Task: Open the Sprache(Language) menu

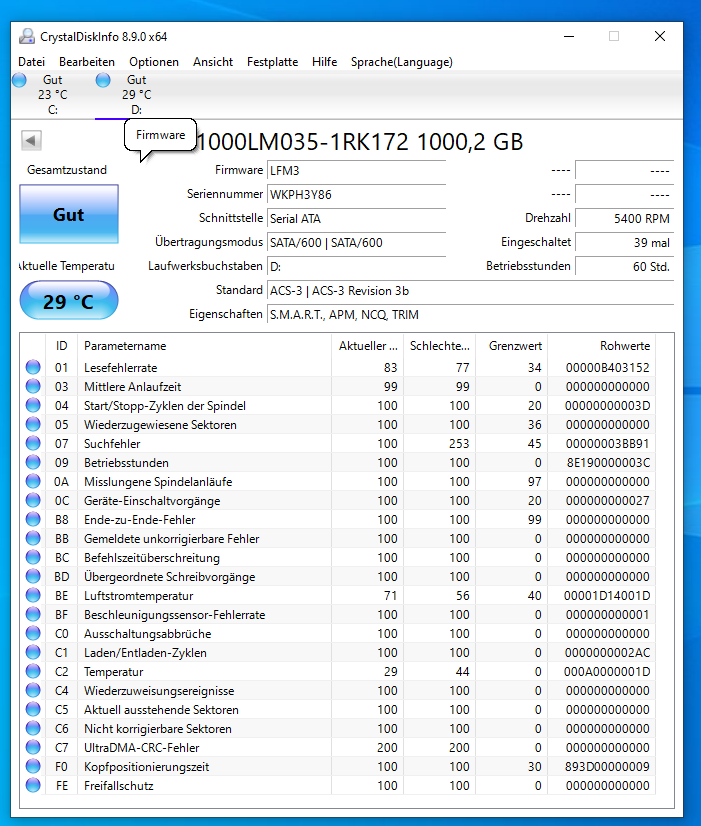Action: click(x=402, y=62)
